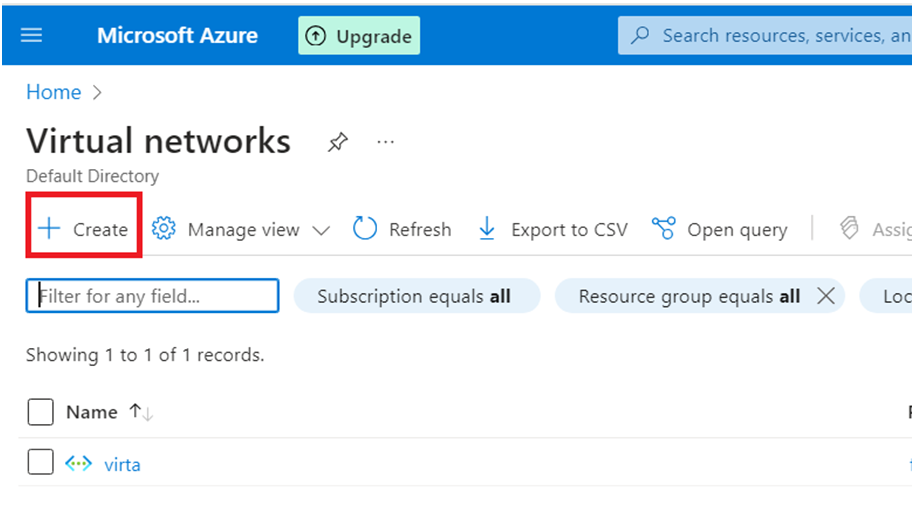
Task: Open the more options ellipsis
Action: (386, 143)
